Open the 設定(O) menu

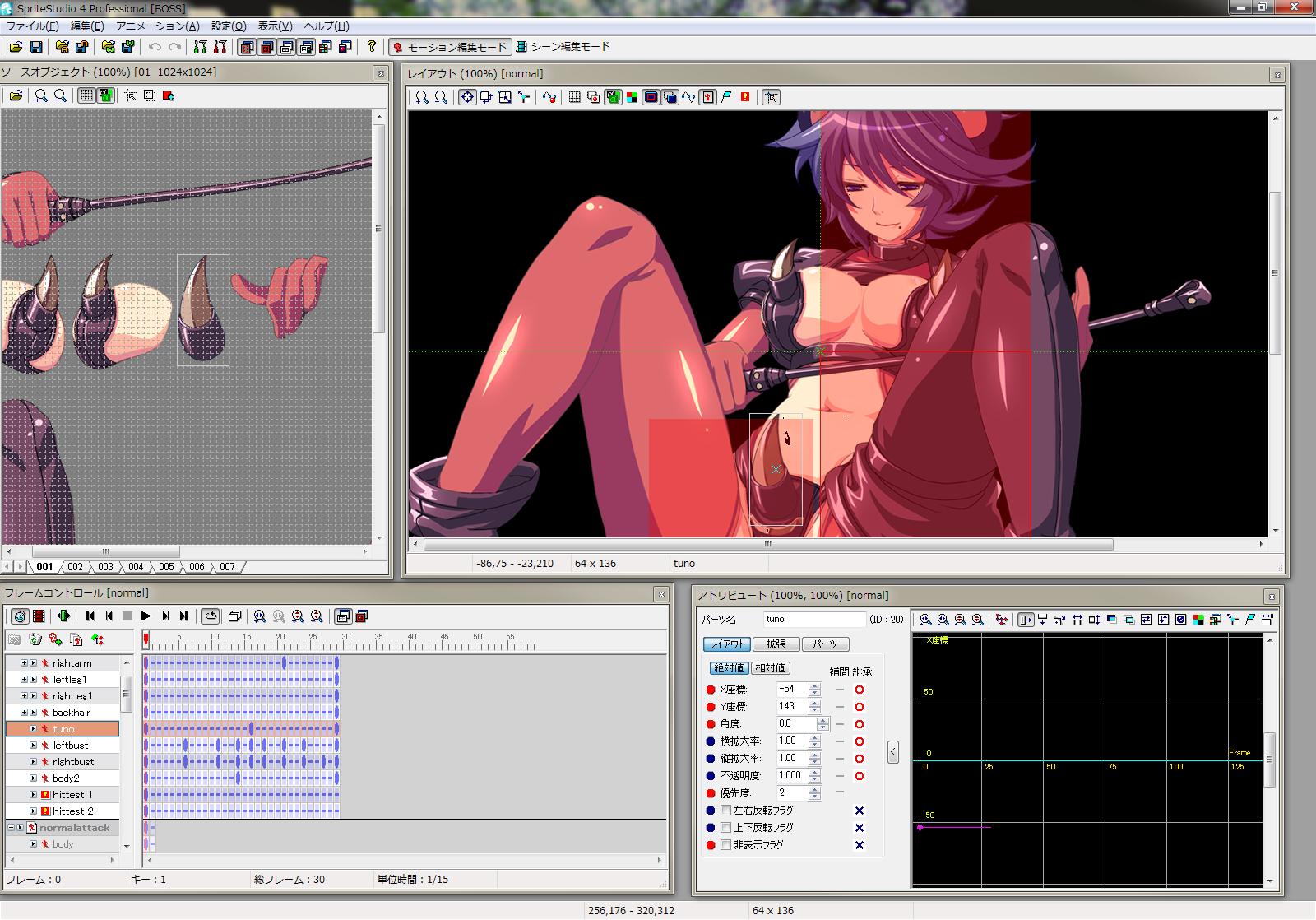coord(229,26)
